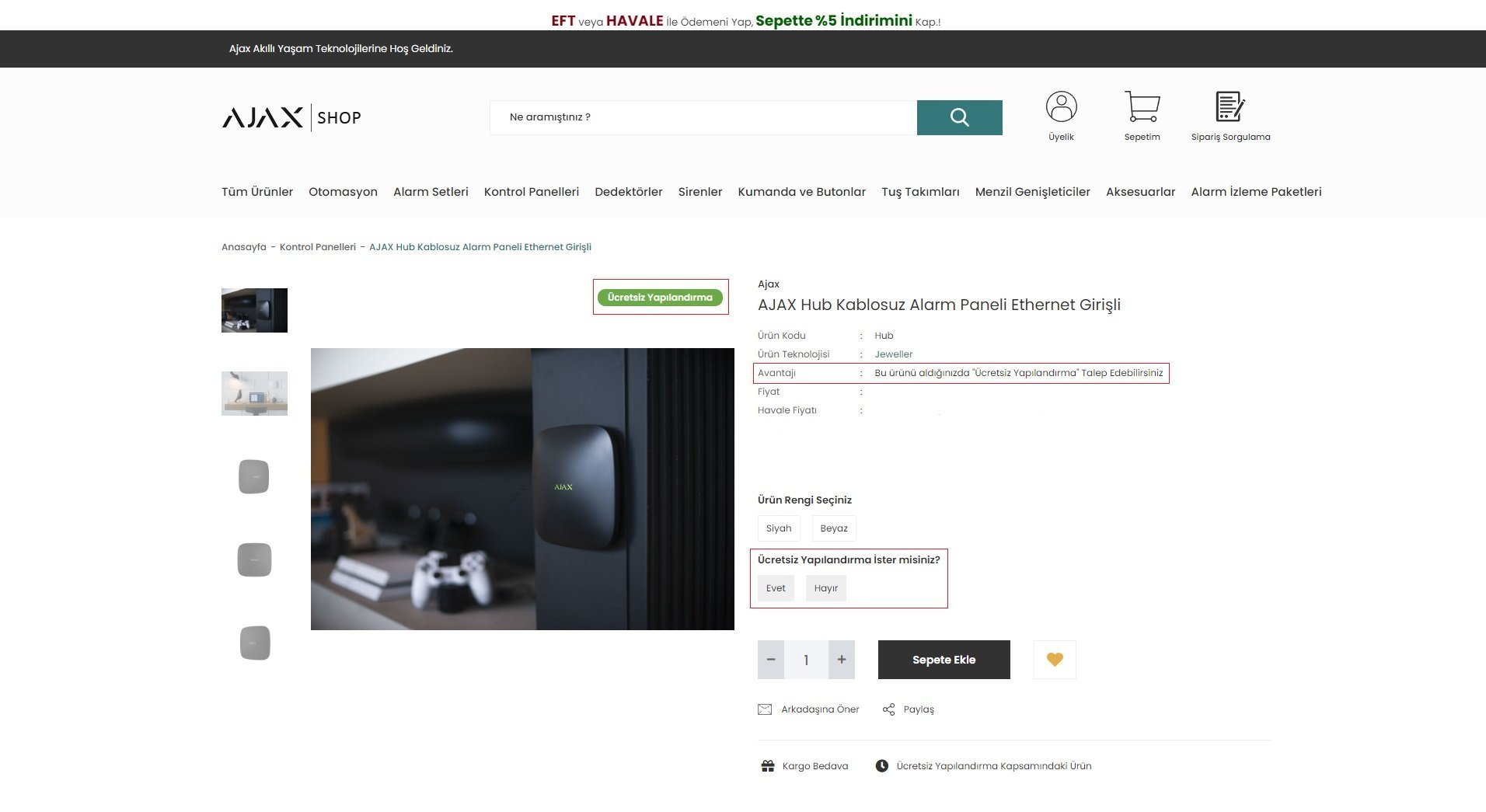Decrease quantity with the minus button

[x=771, y=660]
